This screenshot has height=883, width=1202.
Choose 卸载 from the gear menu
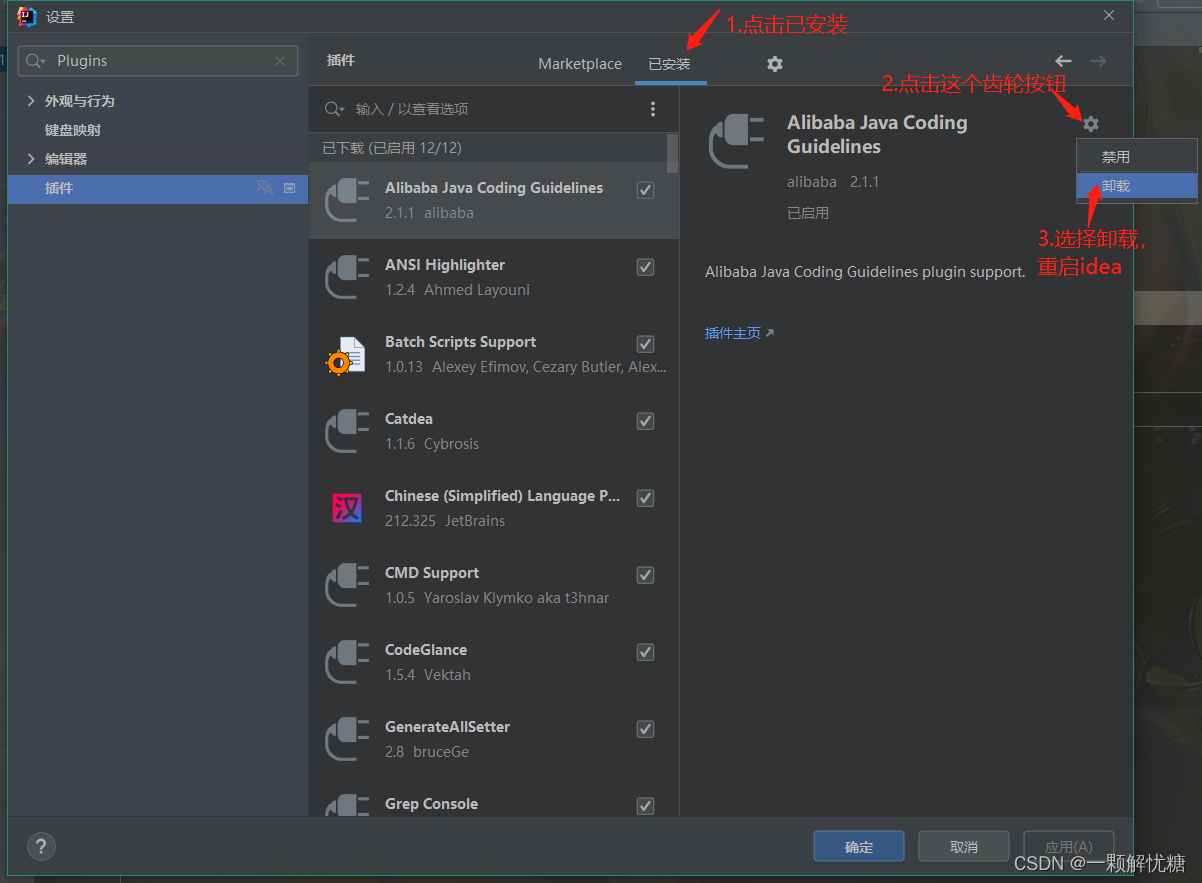pyautogui.click(x=1137, y=186)
